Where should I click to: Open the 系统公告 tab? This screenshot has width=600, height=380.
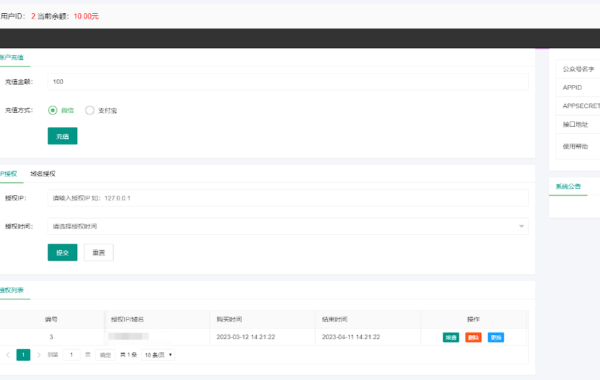568,186
